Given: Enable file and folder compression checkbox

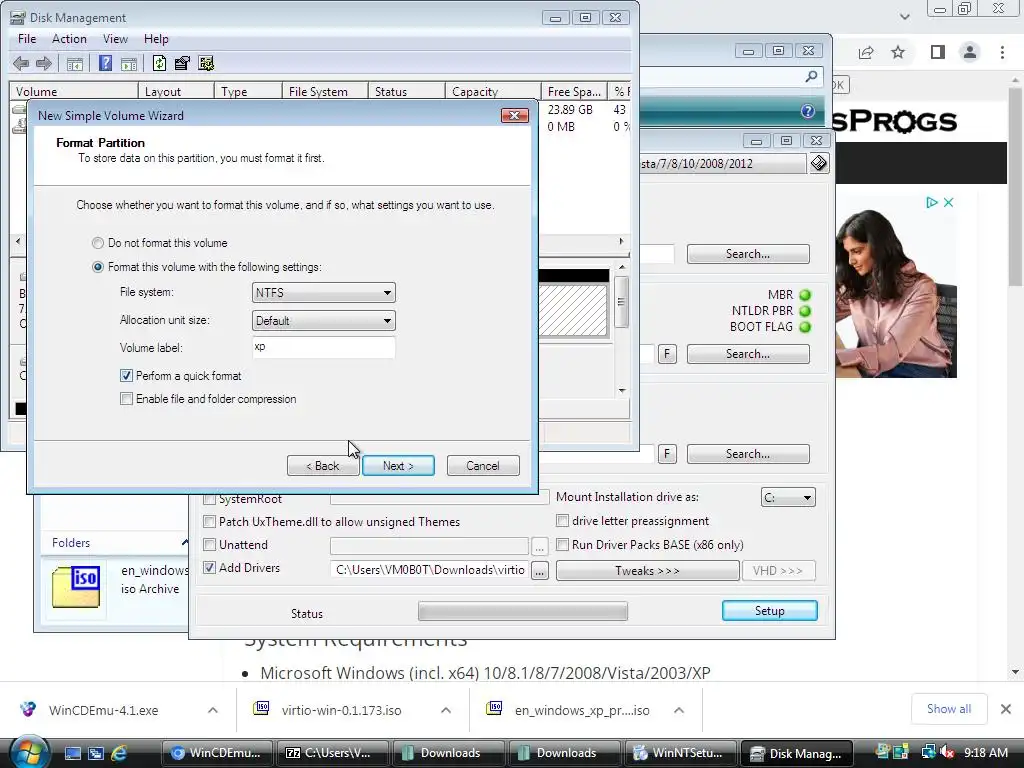Looking at the screenshot, I should coord(127,398).
